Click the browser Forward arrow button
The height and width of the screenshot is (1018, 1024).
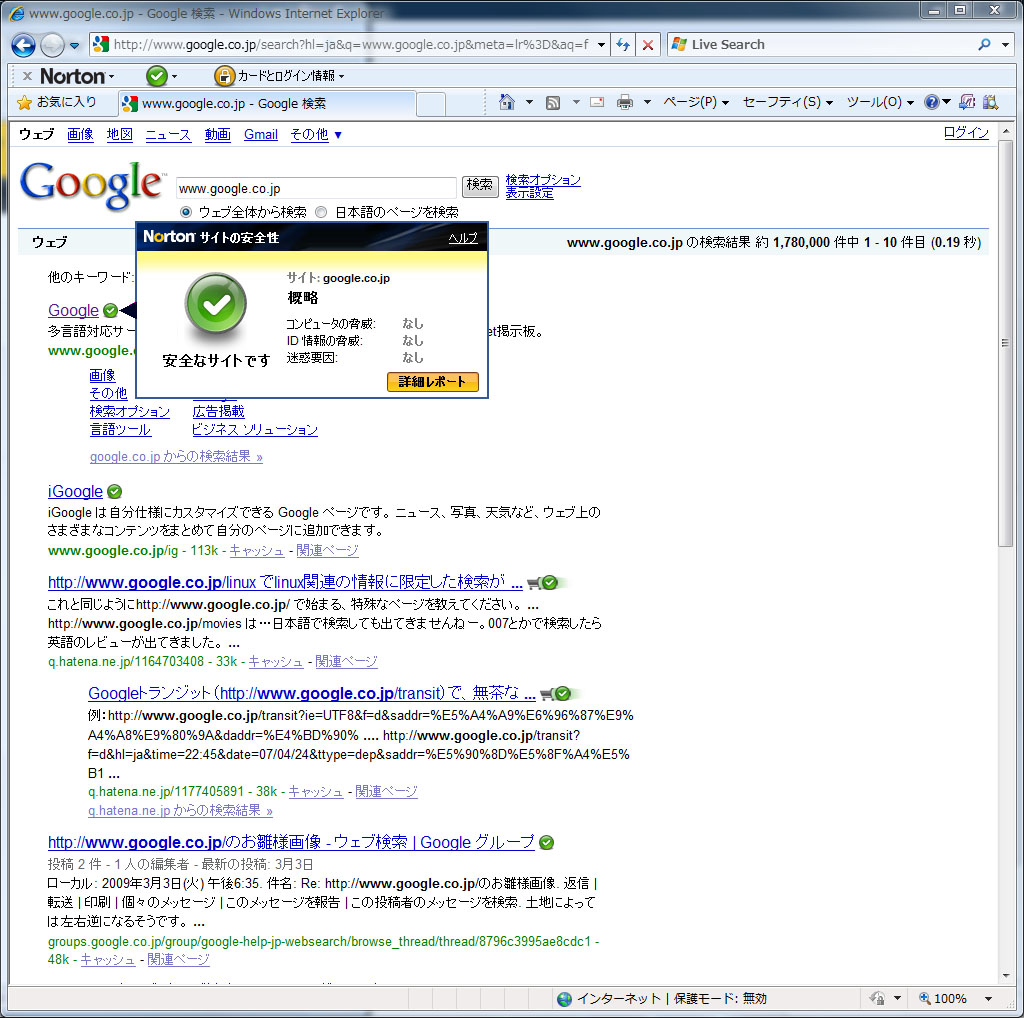pyautogui.click(x=52, y=45)
